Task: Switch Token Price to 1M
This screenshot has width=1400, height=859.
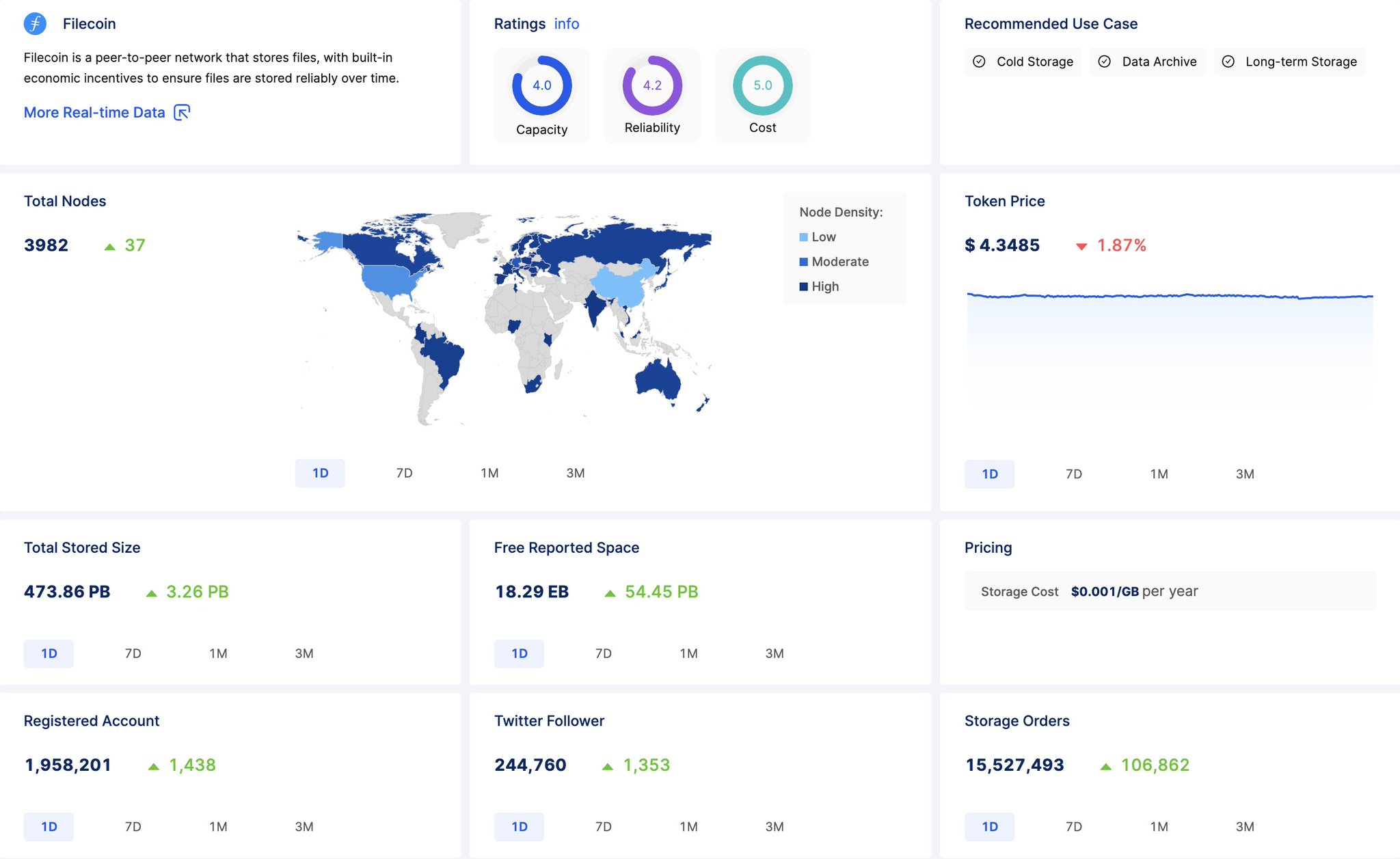Action: (1159, 474)
